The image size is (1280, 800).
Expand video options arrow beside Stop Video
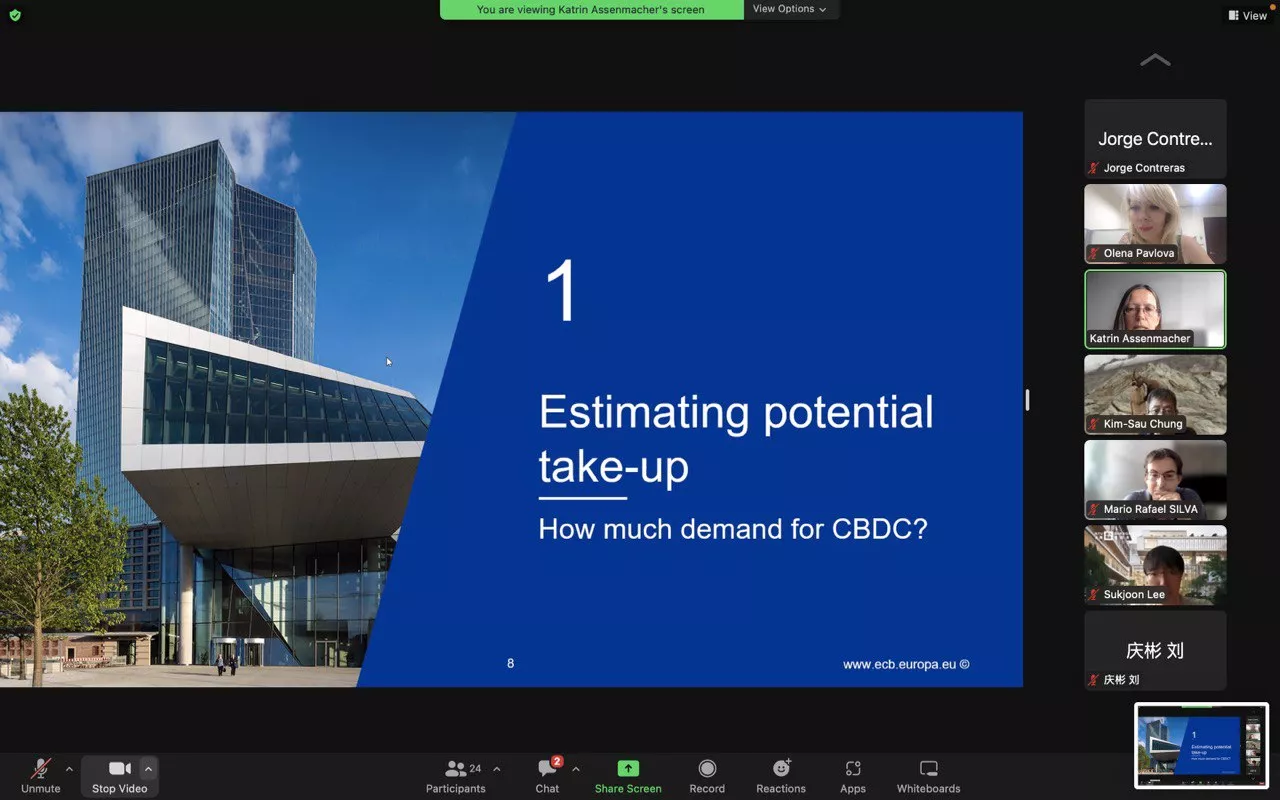[148, 769]
